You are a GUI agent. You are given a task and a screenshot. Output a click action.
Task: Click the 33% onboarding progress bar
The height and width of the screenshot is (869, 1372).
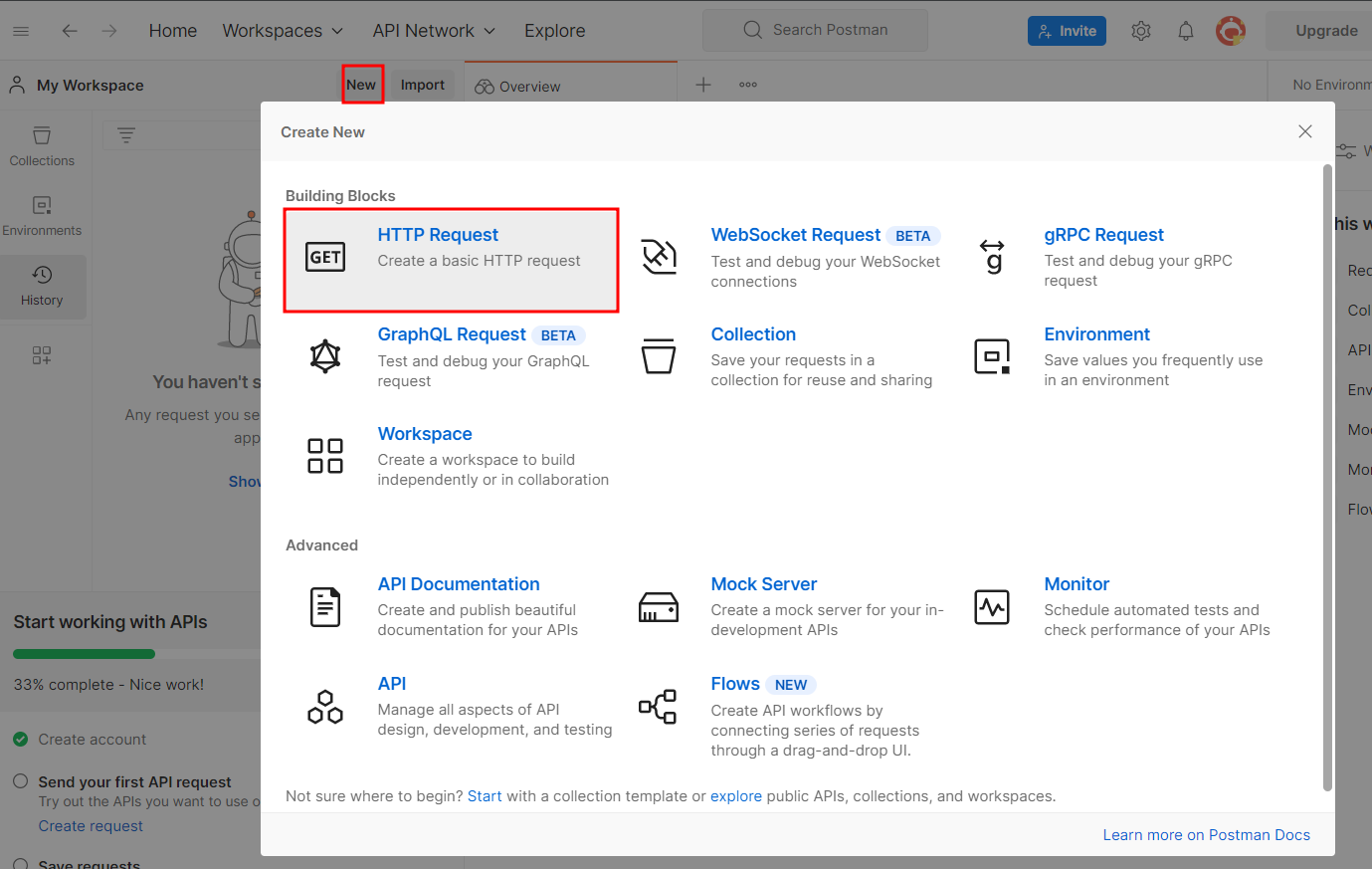pyautogui.click(x=136, y=654)
